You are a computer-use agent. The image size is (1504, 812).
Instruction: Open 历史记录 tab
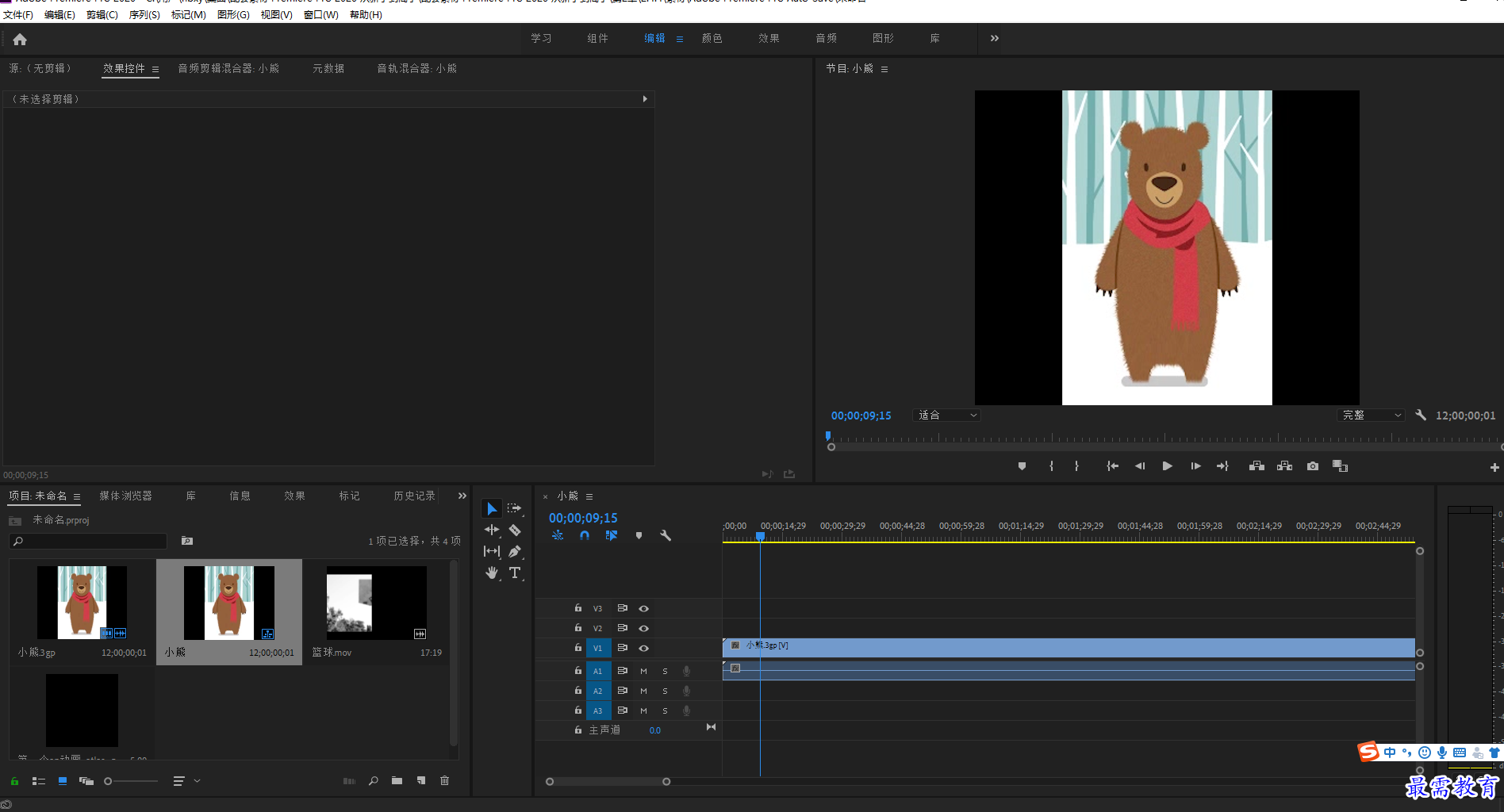(415, 496)
